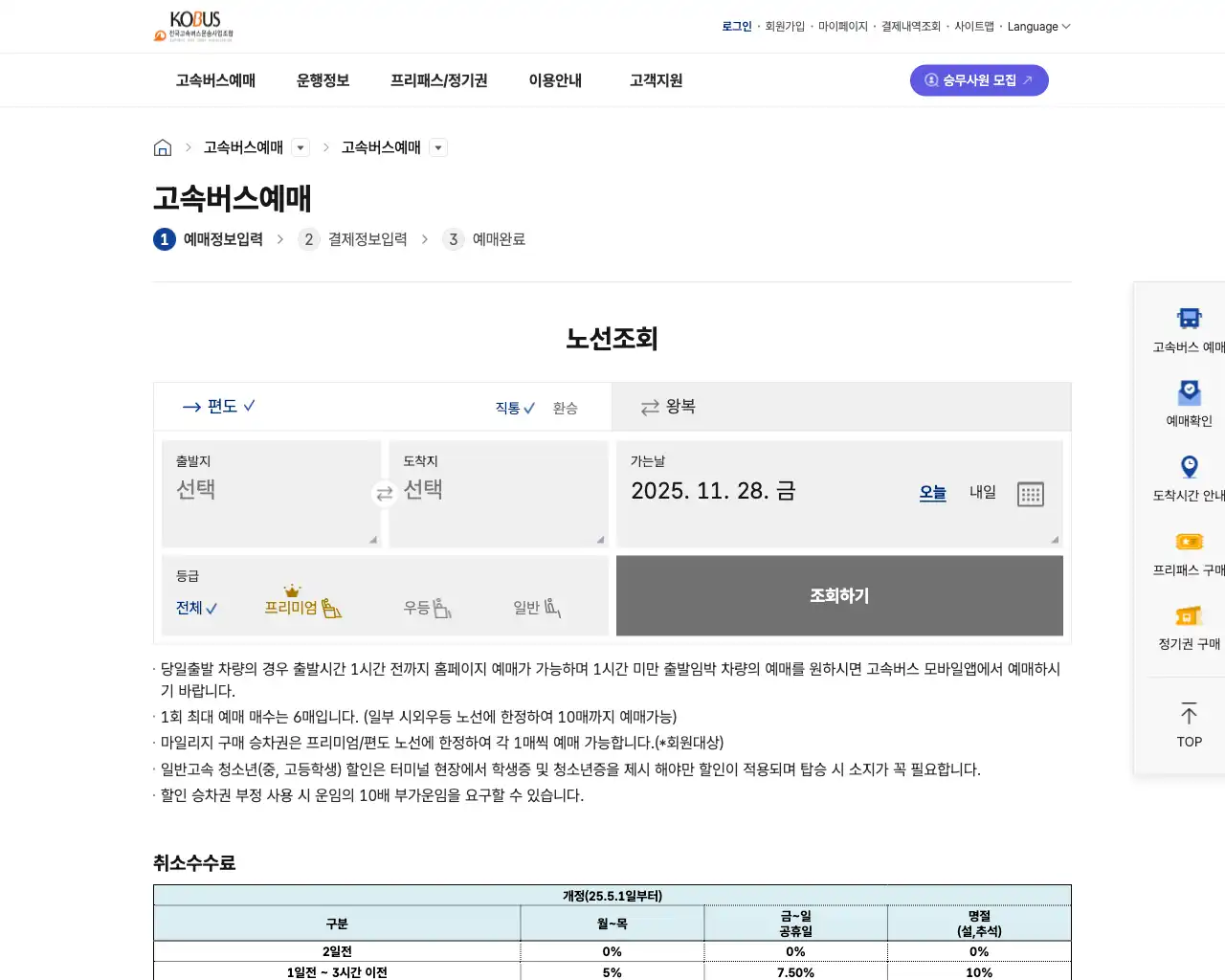Click the 로그인 link
Viewport: 1225px width, 980px height.
[737, 26]
